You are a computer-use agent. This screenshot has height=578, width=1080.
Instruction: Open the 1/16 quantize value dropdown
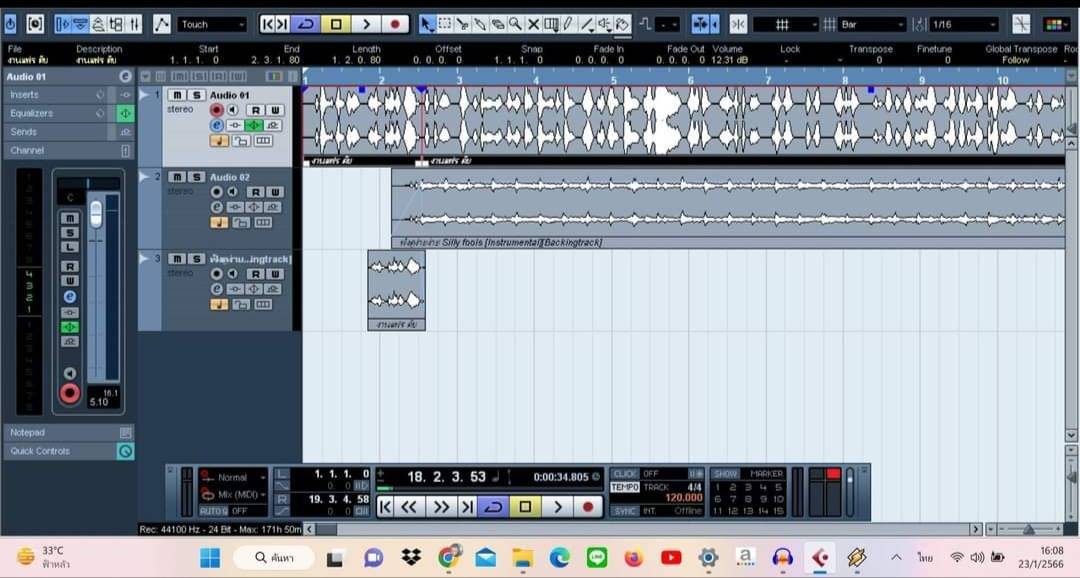(x=963, y=24)
